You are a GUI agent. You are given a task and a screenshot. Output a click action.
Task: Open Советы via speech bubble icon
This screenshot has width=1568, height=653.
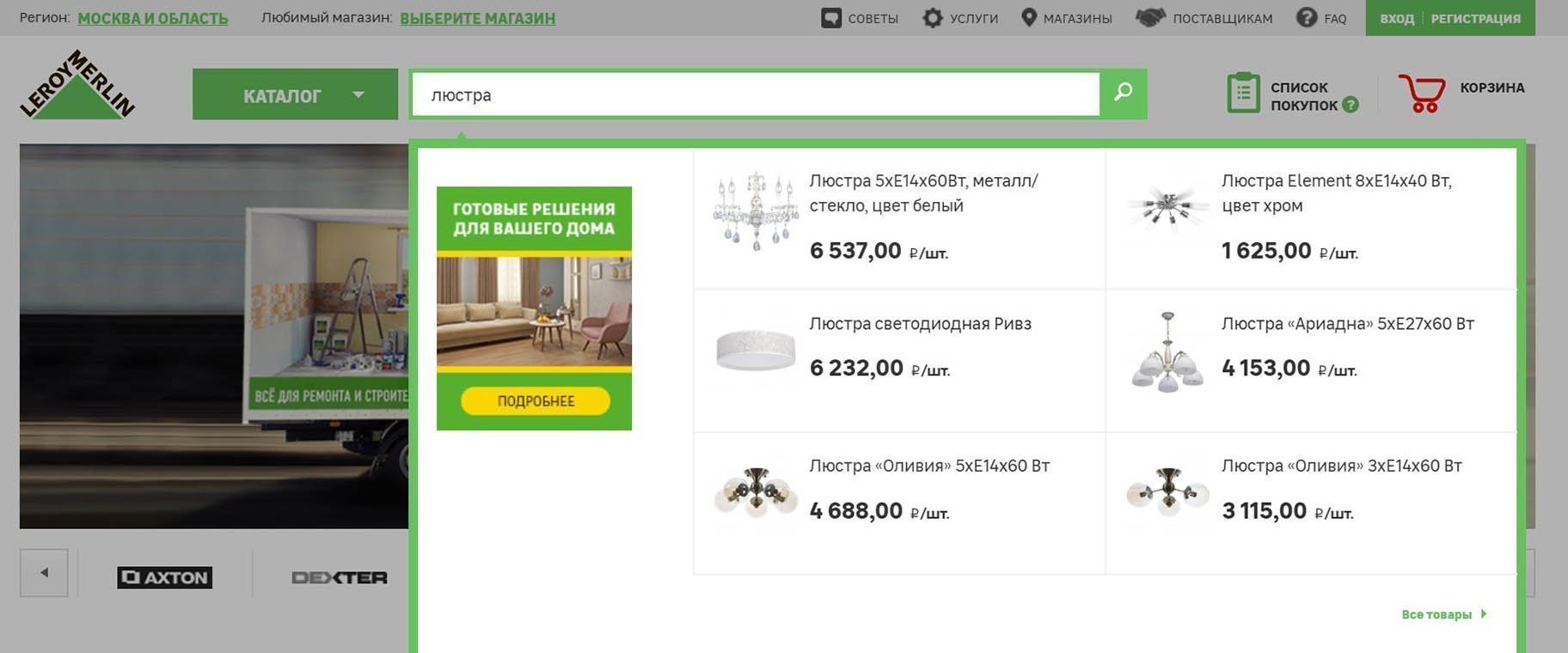(831, 18)
